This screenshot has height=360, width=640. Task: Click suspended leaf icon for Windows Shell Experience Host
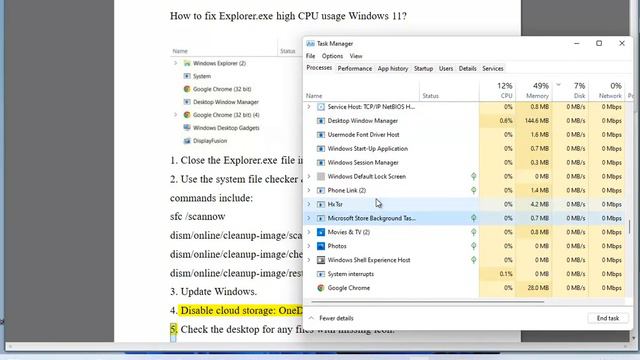point(473,260)
